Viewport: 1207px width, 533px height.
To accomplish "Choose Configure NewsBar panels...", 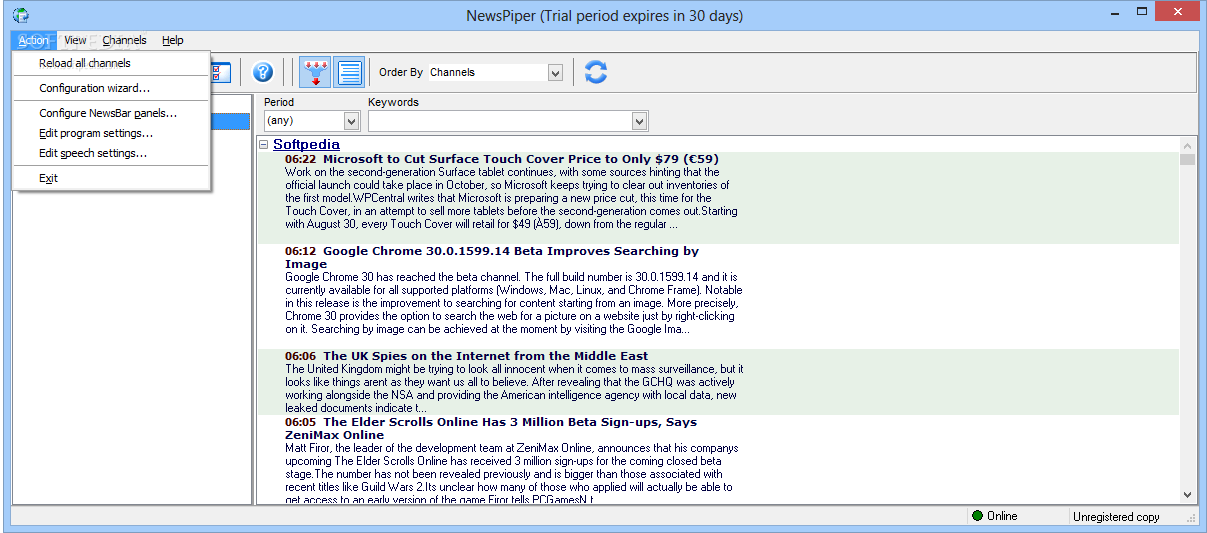I will [x=111, y=113].
